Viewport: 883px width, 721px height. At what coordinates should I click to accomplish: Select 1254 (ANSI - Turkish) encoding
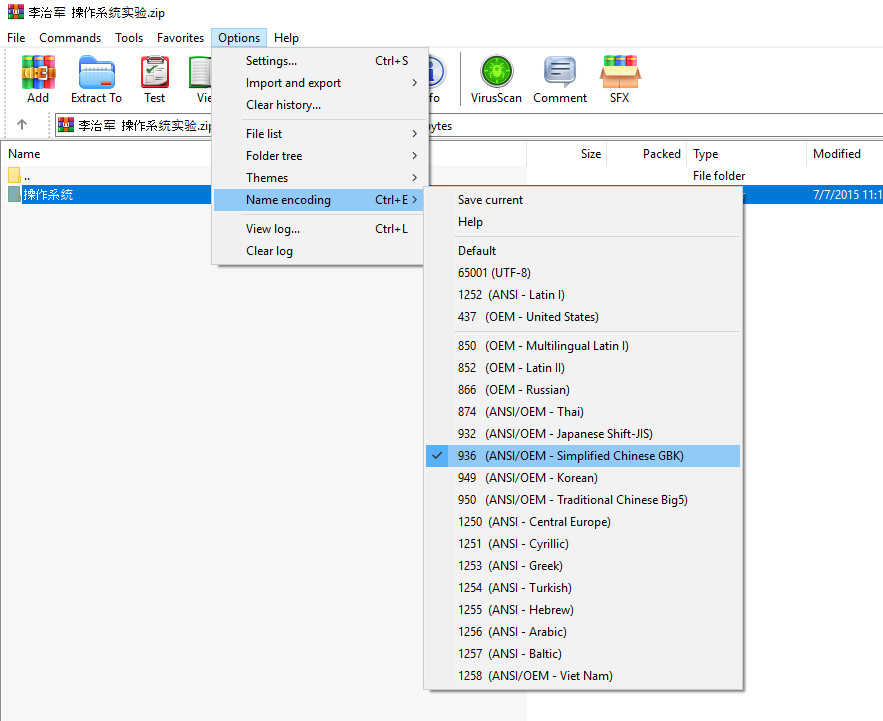point(583,588)
